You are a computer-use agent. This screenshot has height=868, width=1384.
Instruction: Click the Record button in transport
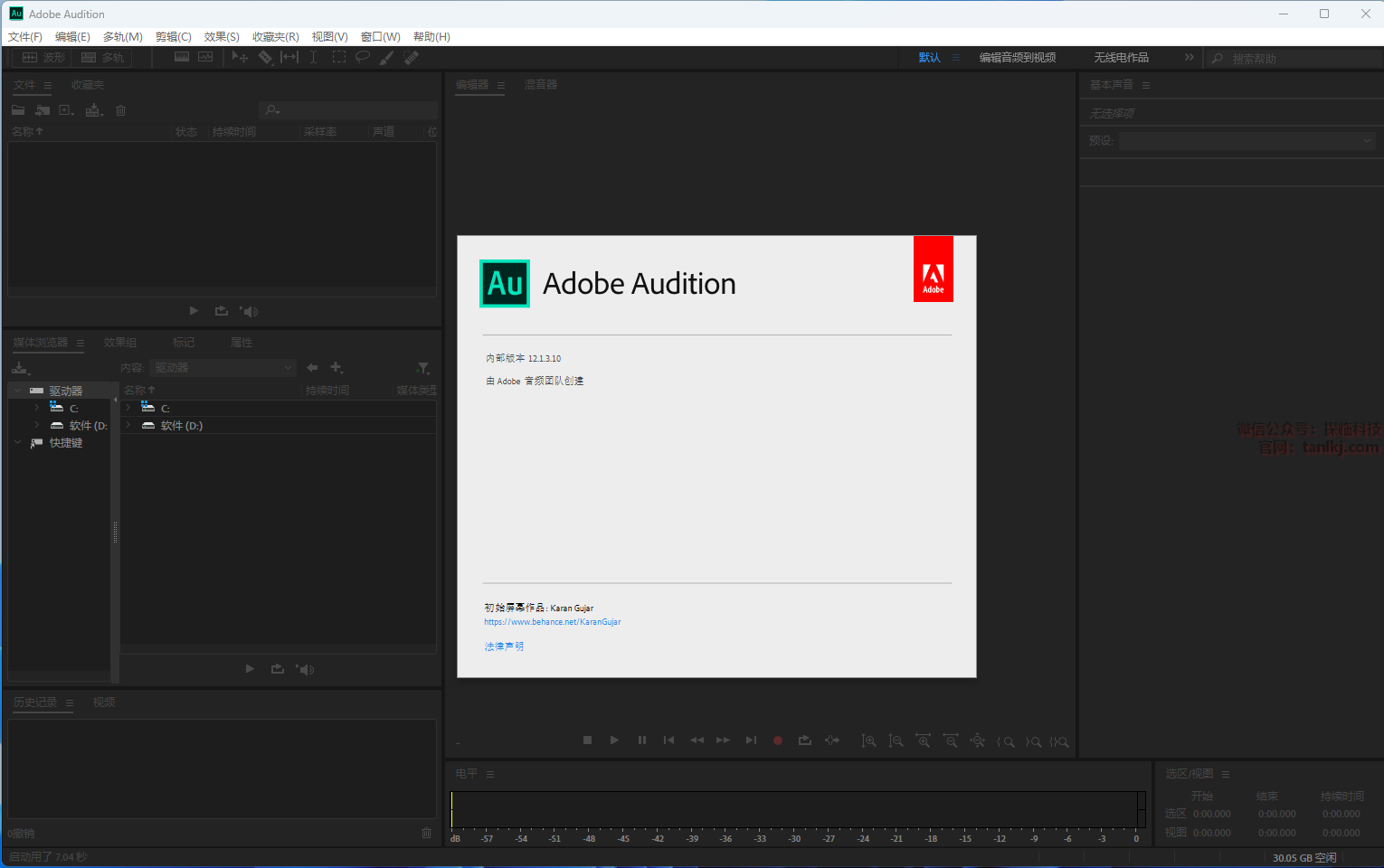[777, 741]
